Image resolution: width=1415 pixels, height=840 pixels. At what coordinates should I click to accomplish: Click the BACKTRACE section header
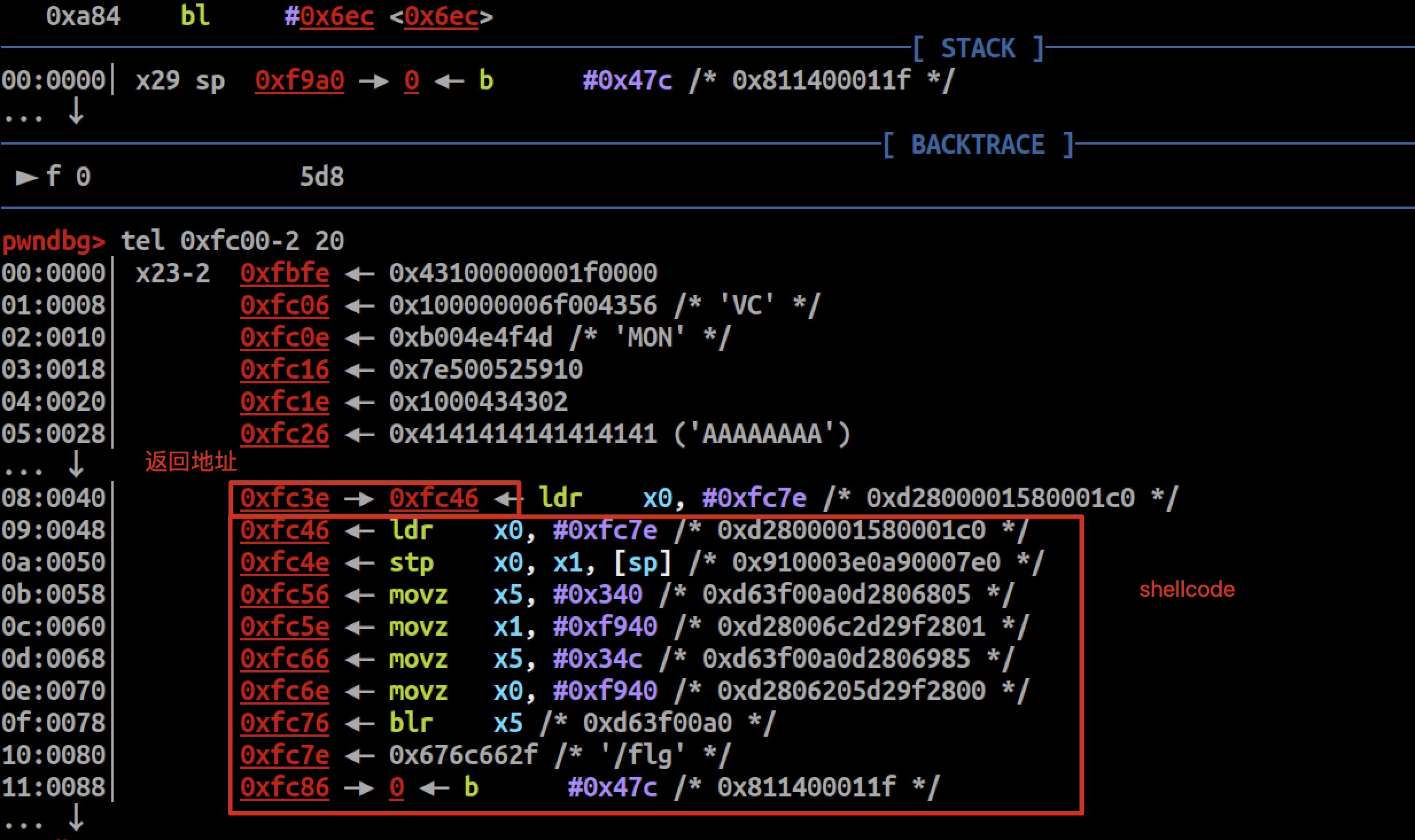pyautogui.click(x=978, y=145)
